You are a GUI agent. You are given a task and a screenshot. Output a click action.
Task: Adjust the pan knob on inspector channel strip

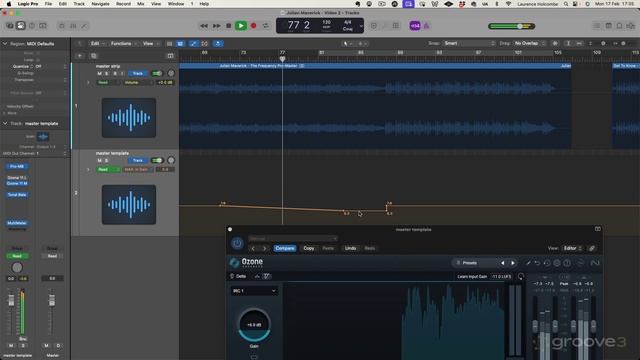tap(17, 267)
